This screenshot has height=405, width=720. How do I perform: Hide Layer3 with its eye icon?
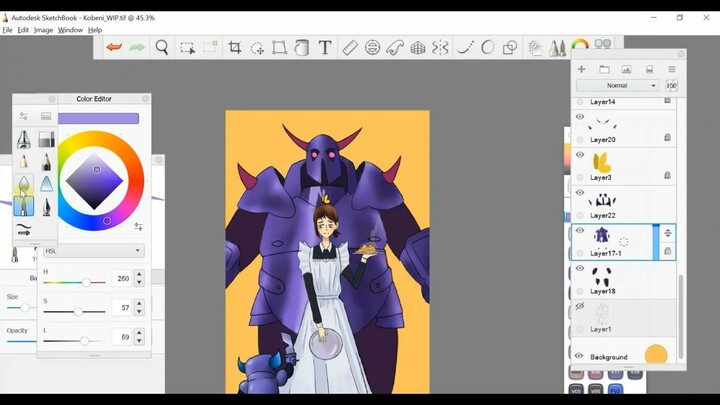(x=579, y=155)
